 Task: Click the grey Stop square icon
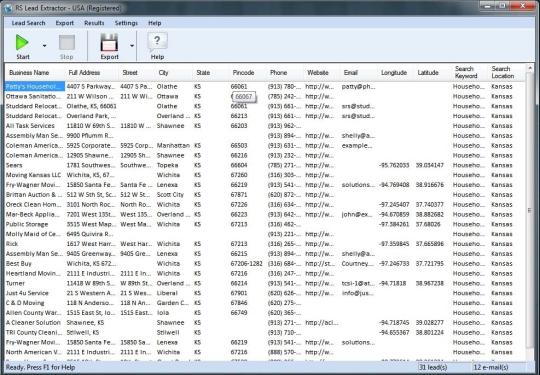click(x=67, y=43)
